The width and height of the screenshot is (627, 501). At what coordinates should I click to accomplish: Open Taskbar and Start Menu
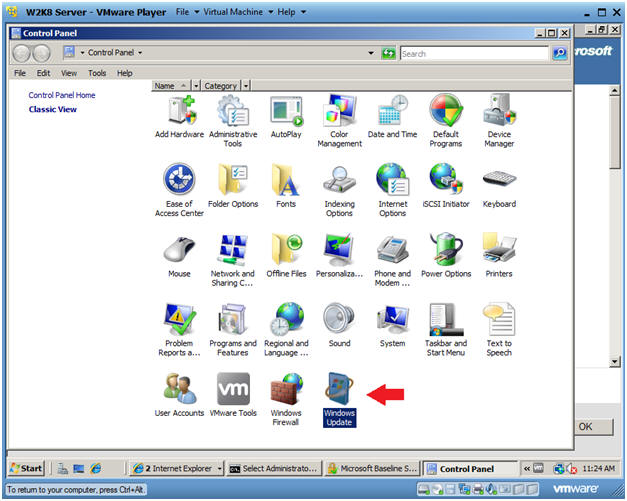[446, 329]
